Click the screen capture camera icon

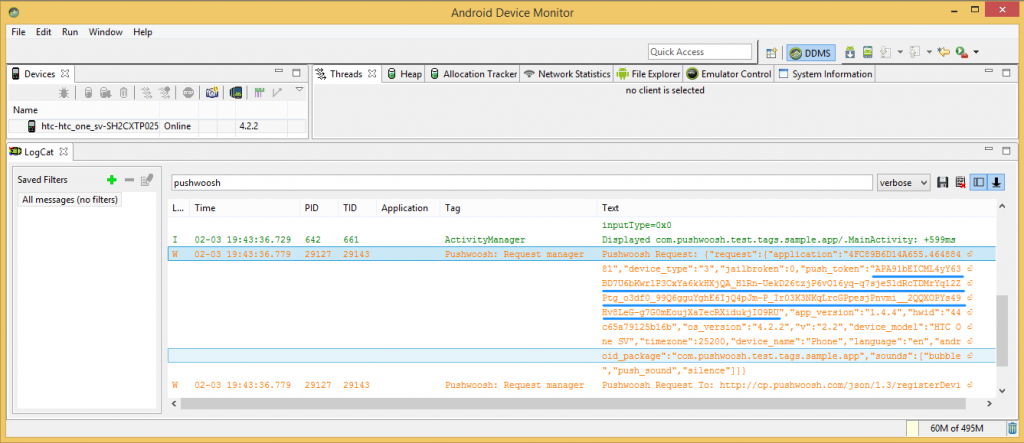212,93
